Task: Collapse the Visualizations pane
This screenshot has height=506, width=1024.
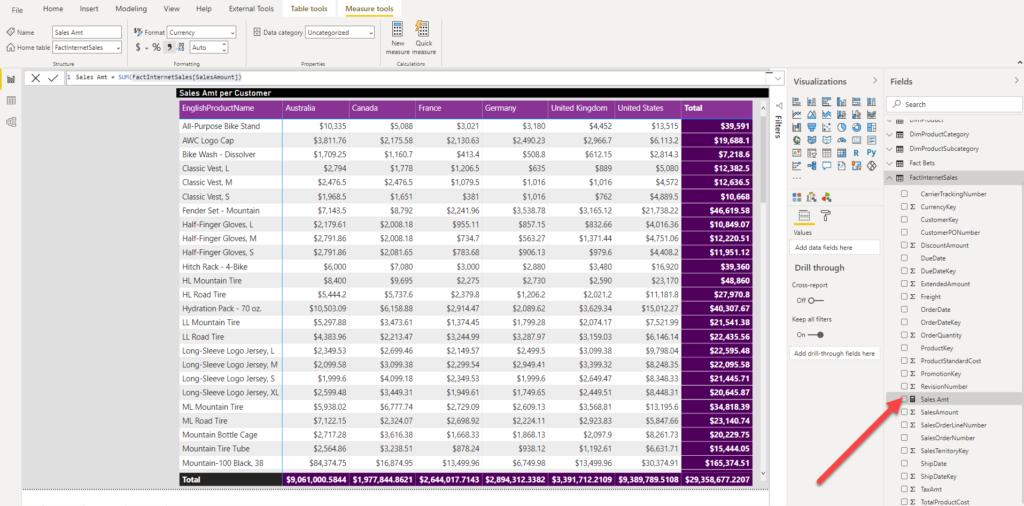Action: coord(875,81)
